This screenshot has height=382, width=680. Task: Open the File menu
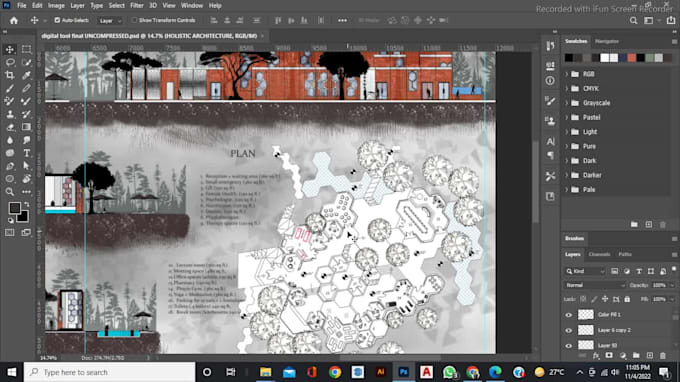coord(21,6)
